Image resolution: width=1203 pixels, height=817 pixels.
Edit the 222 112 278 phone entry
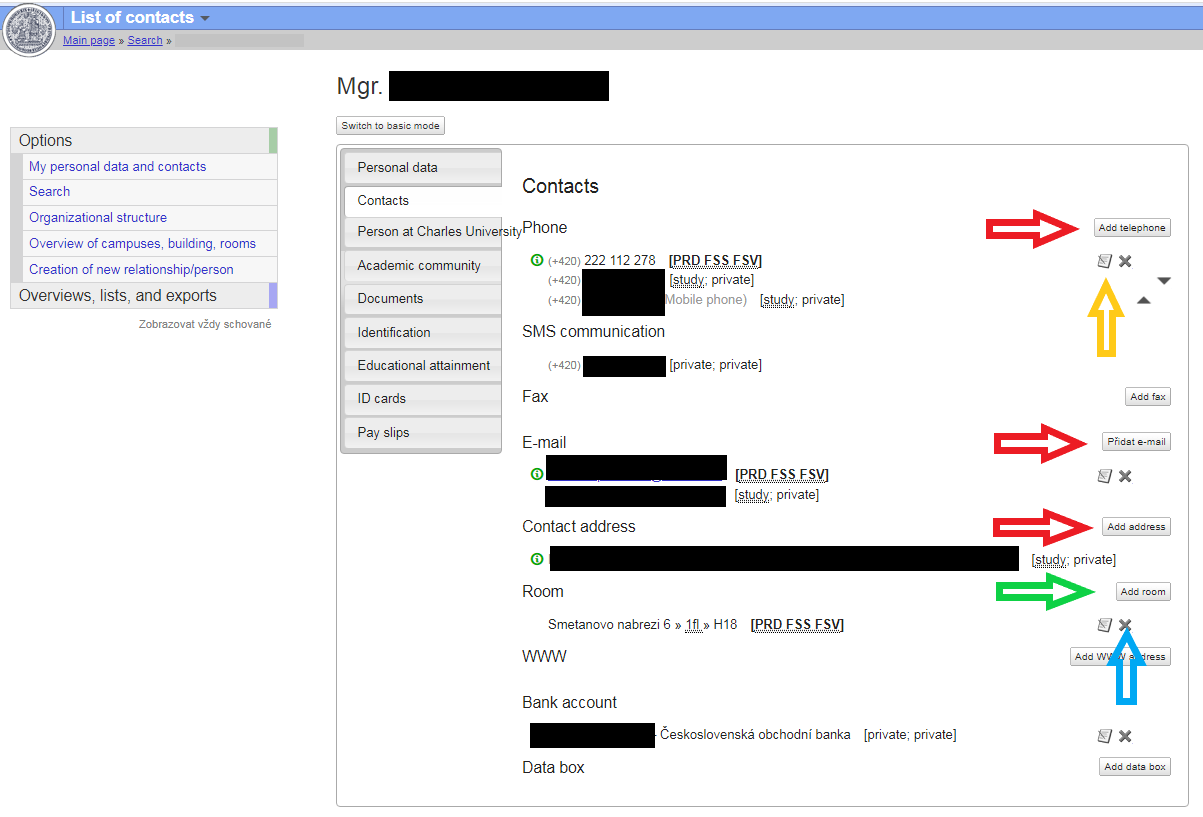coord(1104,261)
